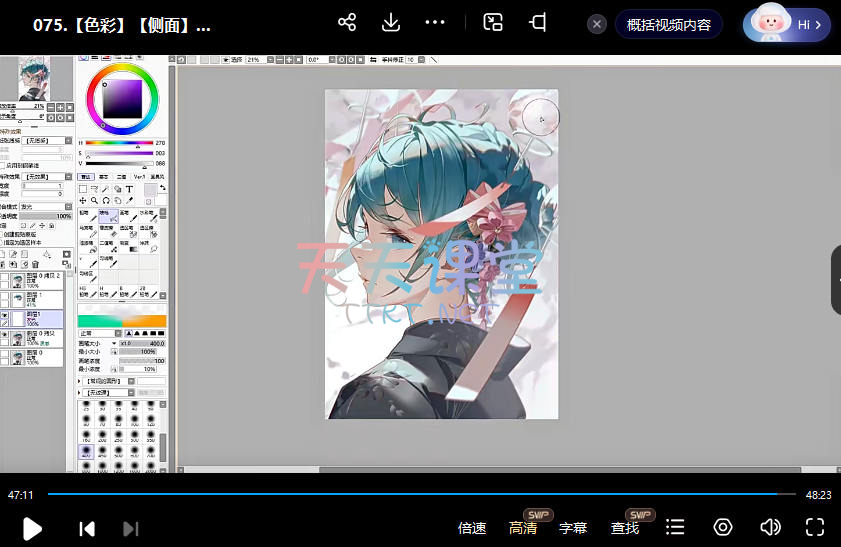Open the player settings circle icon
The width and height of the screenshot is (841, 547).
coord(723,527)
